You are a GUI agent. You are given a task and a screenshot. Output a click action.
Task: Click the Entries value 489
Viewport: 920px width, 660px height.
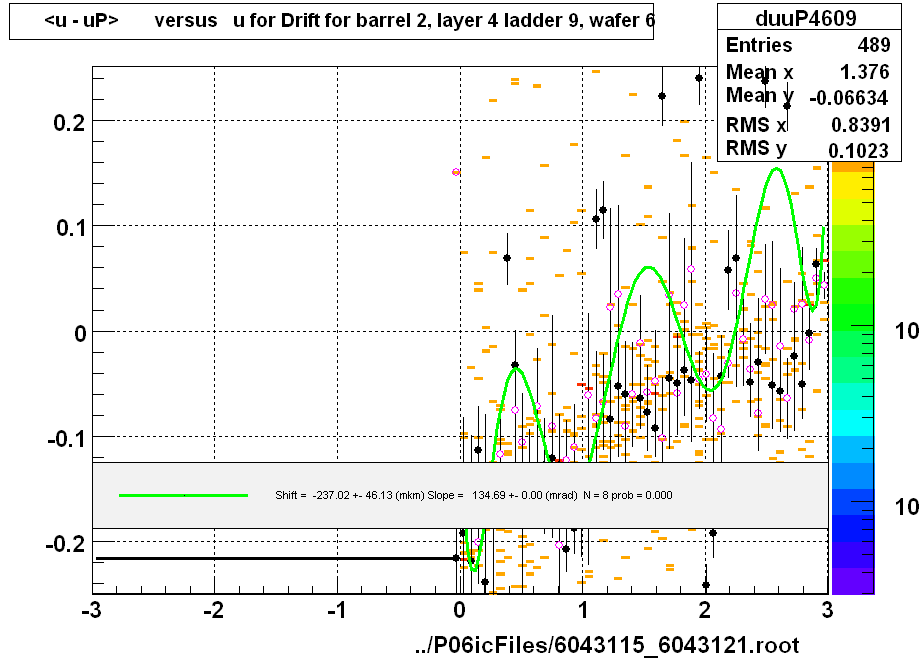874,45
